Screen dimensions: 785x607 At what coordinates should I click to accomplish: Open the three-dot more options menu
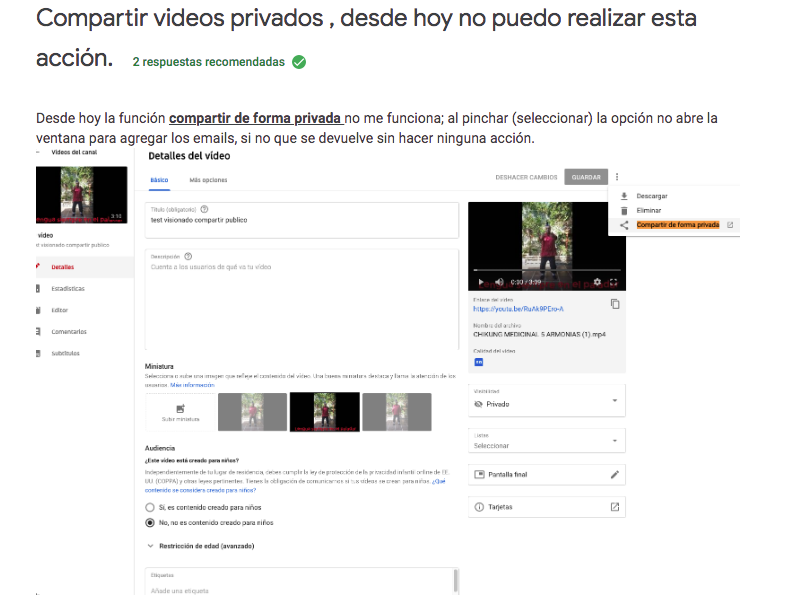click(617, 177)
